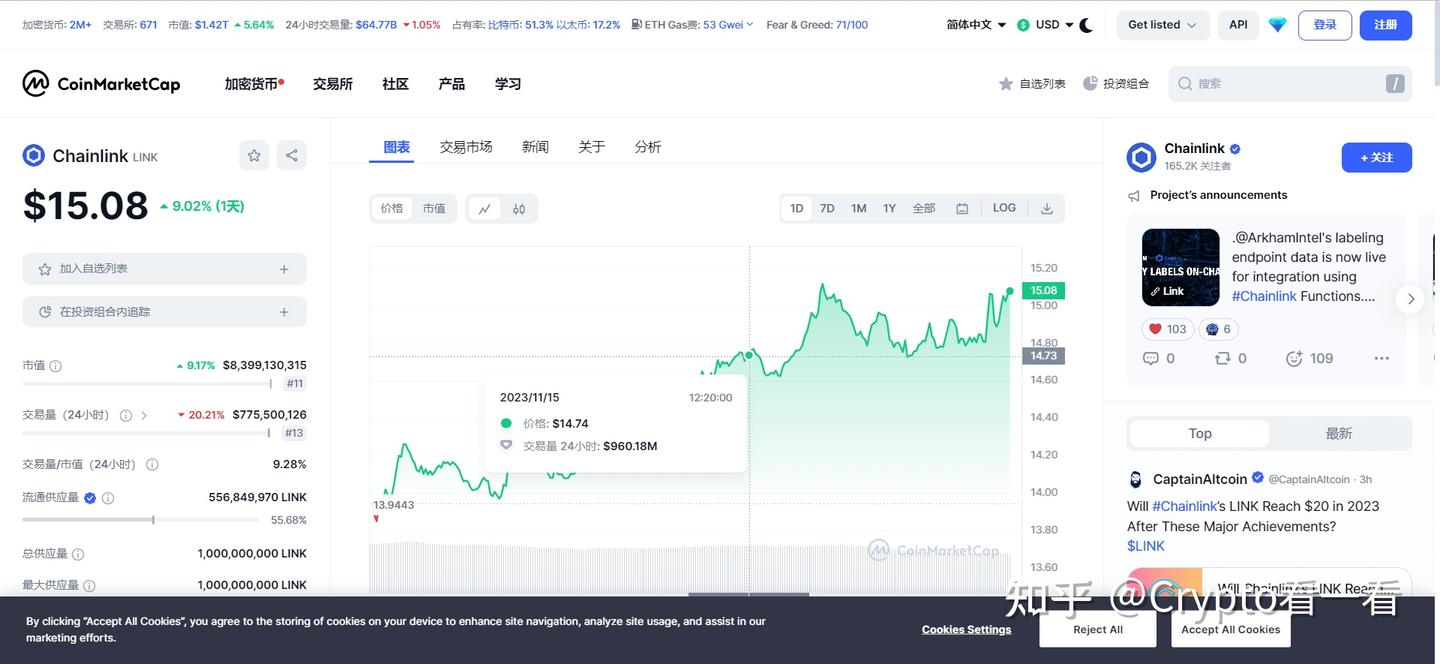Toggle chart data to 市值 mode
1440x664 pixels.
[434, 208]
